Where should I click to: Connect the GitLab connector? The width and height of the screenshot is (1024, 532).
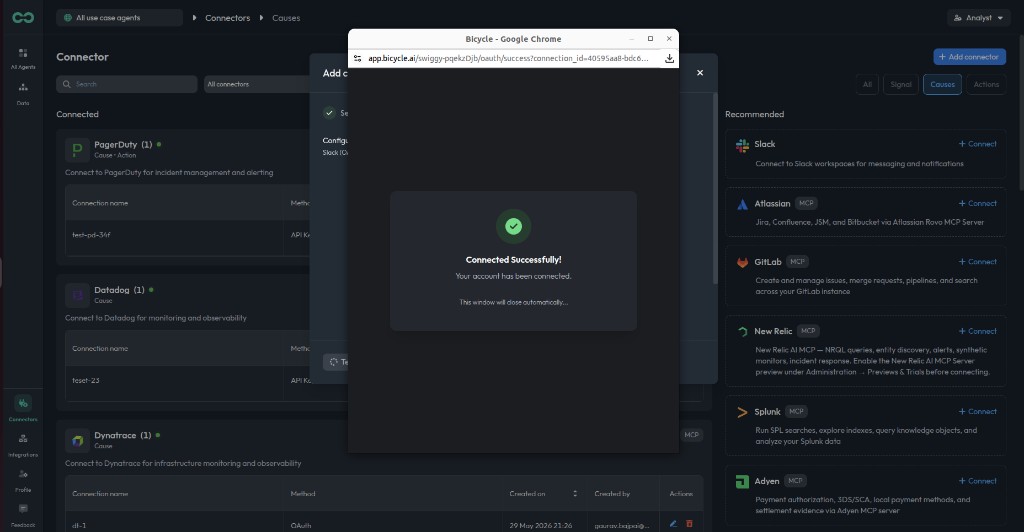pyautogui.click(x=977, y=261)
